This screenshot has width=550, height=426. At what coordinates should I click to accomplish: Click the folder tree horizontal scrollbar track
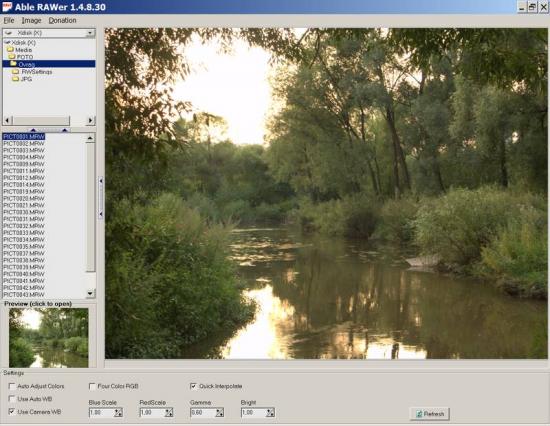tap(77, 120)
